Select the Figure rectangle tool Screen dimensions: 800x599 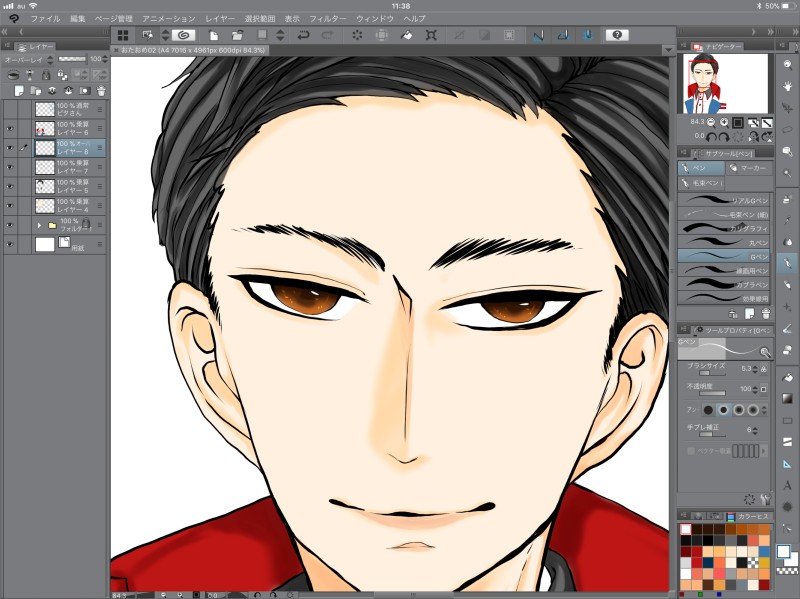[x=788, y=420]
